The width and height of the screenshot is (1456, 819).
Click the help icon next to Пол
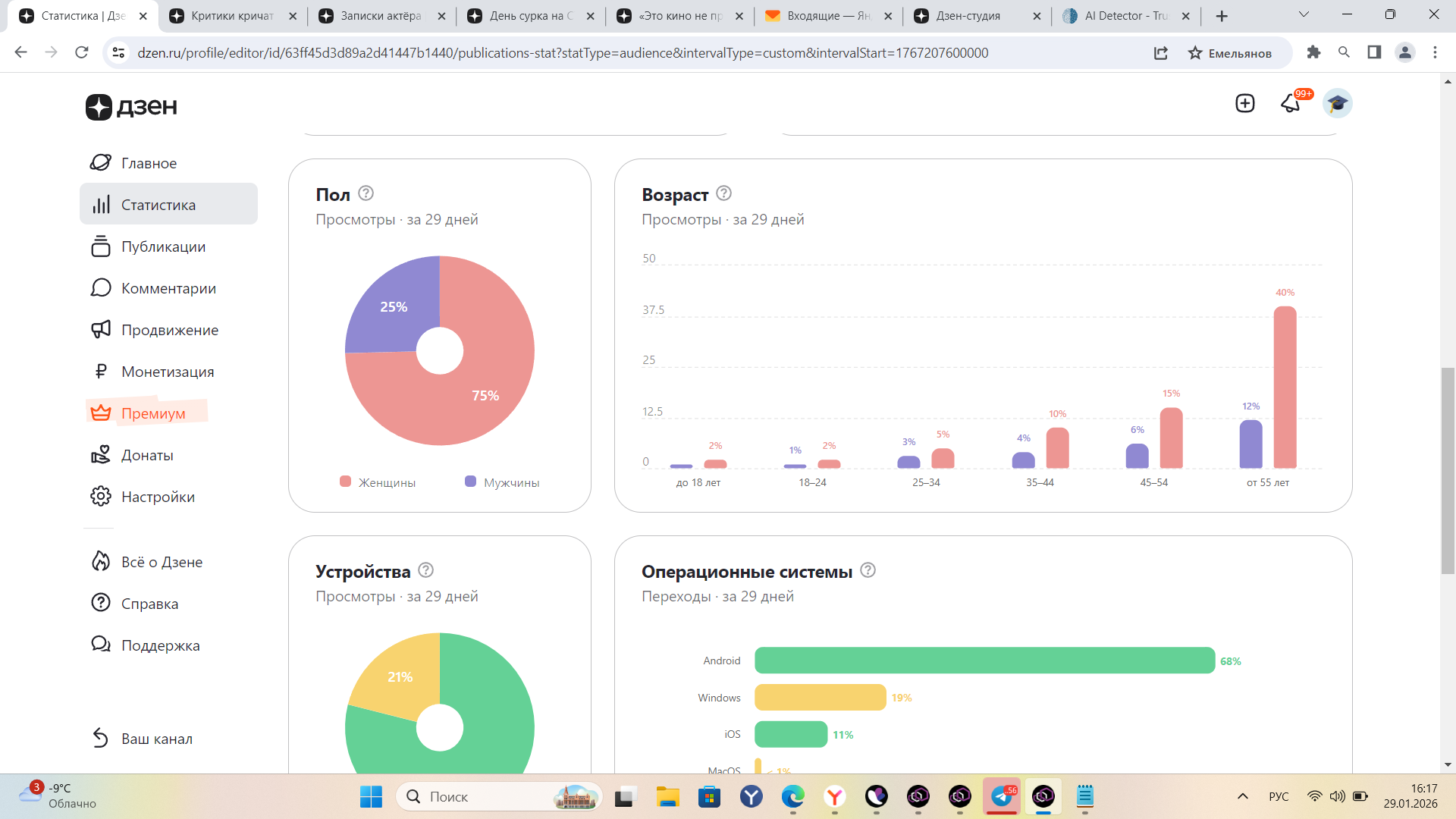click(x=366, y=193)
